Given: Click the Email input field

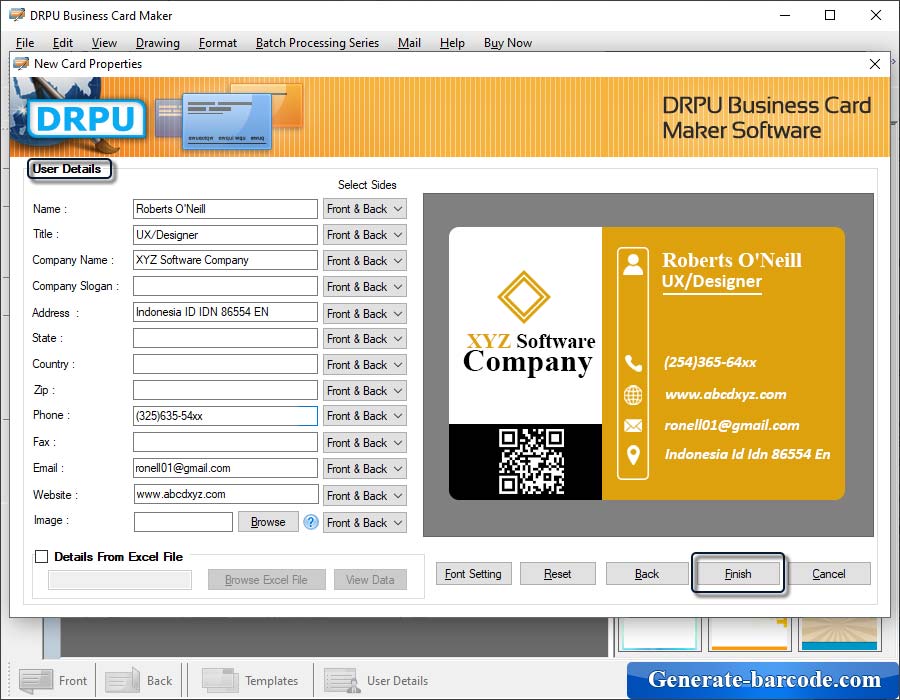Looking at the screenshot, I should point(225,468).
